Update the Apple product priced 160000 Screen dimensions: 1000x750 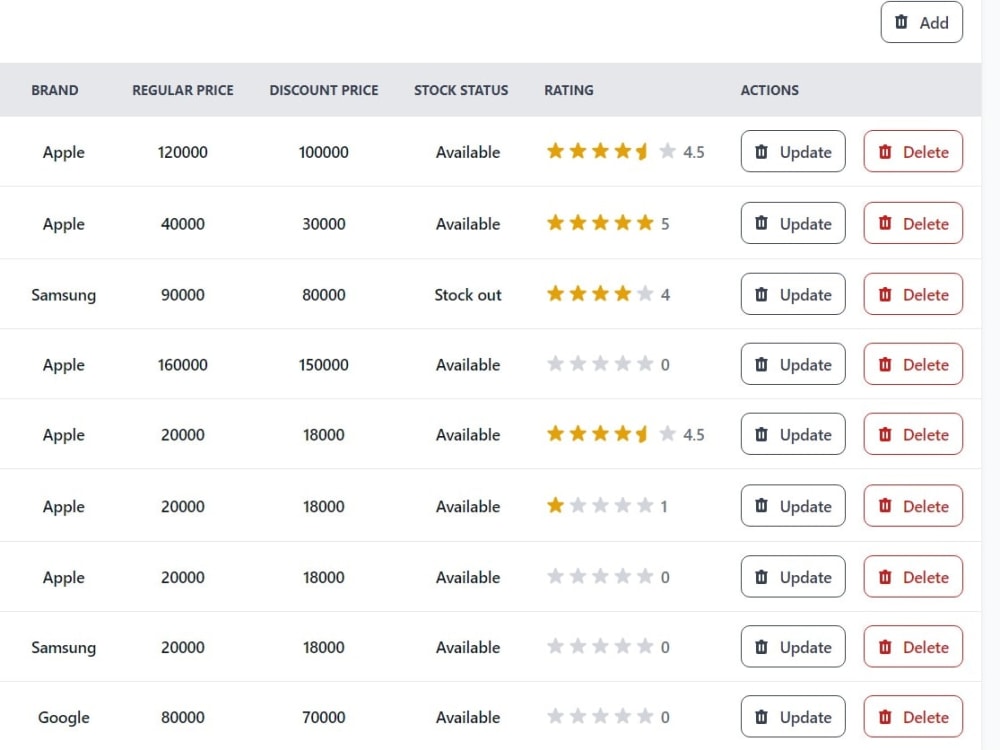[x=793, y=364]
